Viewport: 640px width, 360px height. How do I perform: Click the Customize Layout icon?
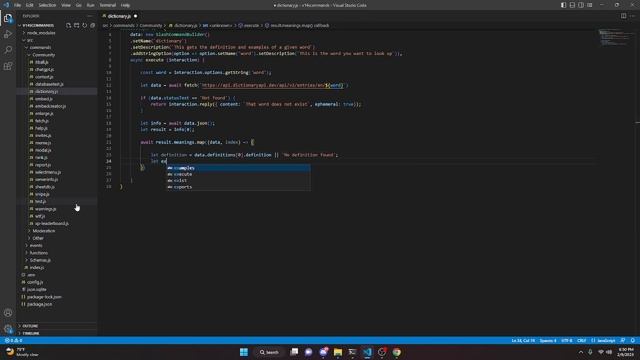click(589, 5)
